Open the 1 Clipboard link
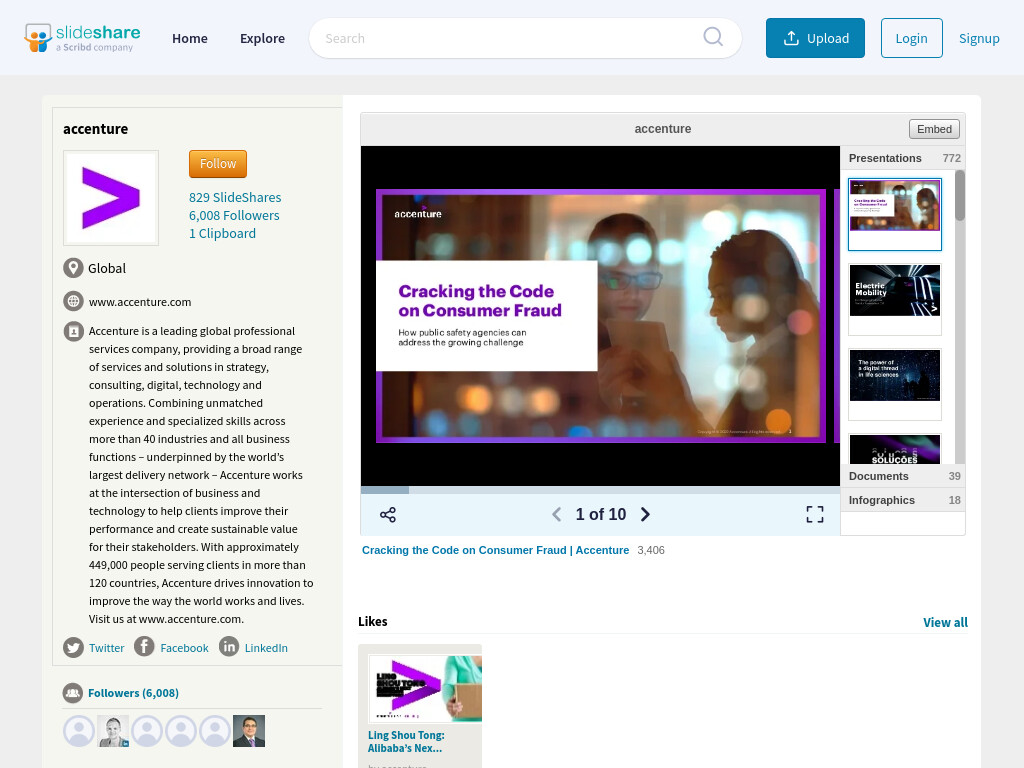The width and height of the screenshot is (1024, 768). click(x=223, y=233)
